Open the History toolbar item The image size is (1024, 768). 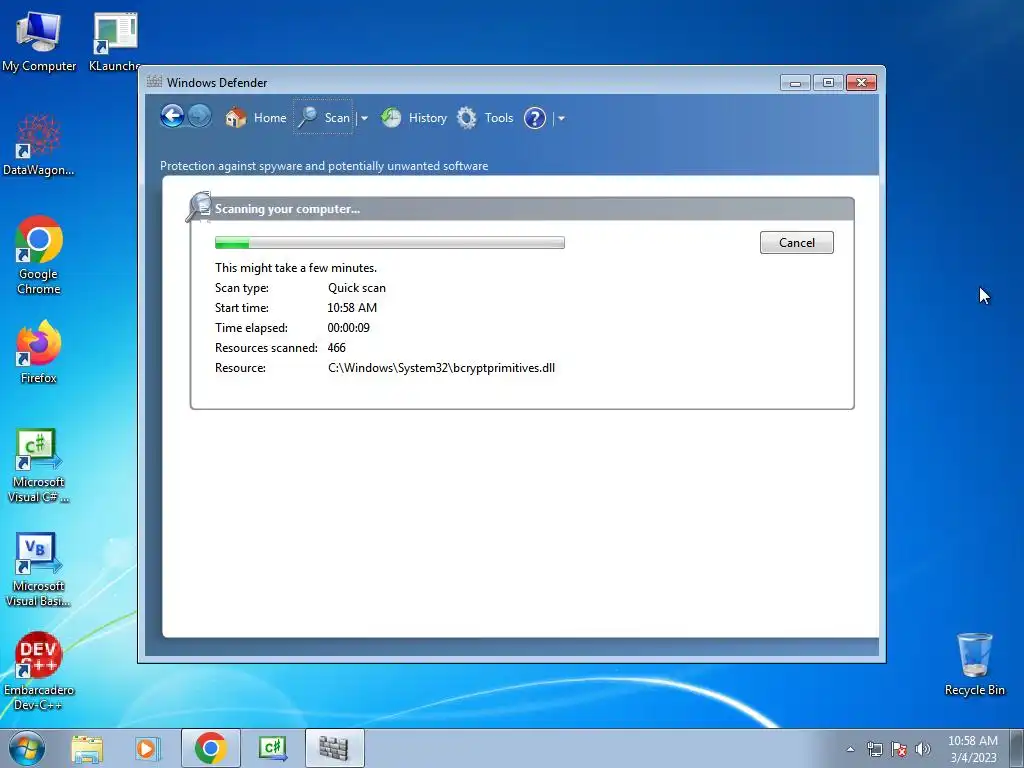[428, 118]
